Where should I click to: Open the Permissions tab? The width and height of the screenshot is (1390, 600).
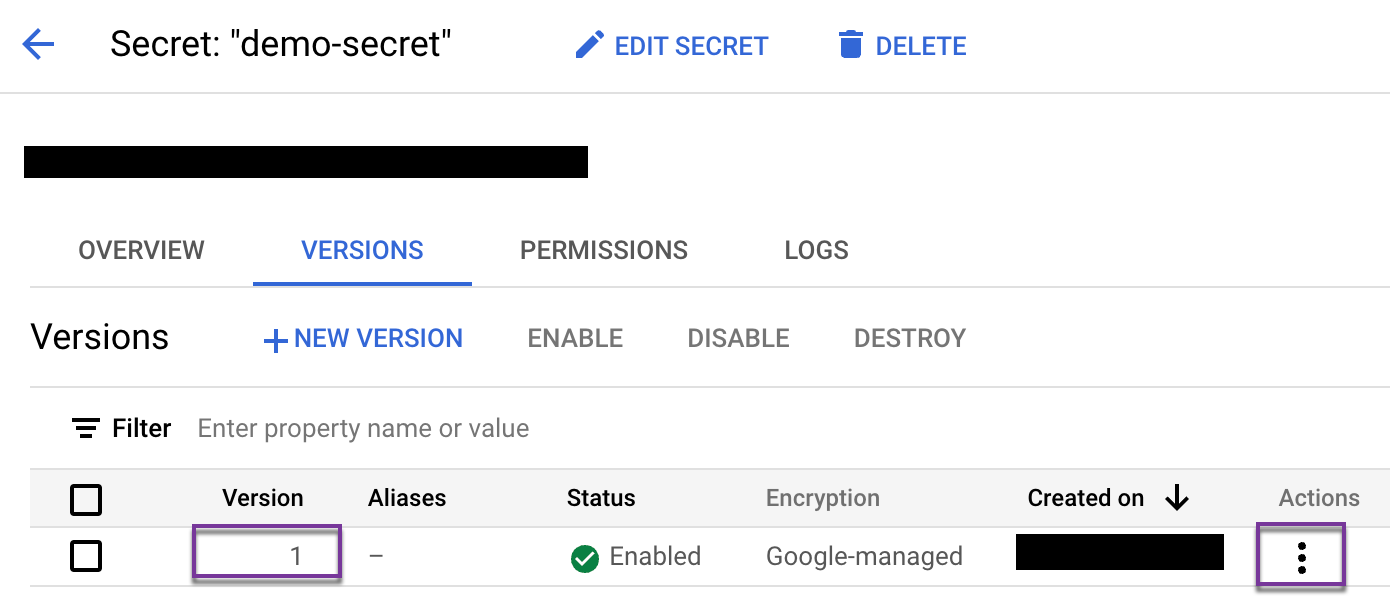click(603, 250)
